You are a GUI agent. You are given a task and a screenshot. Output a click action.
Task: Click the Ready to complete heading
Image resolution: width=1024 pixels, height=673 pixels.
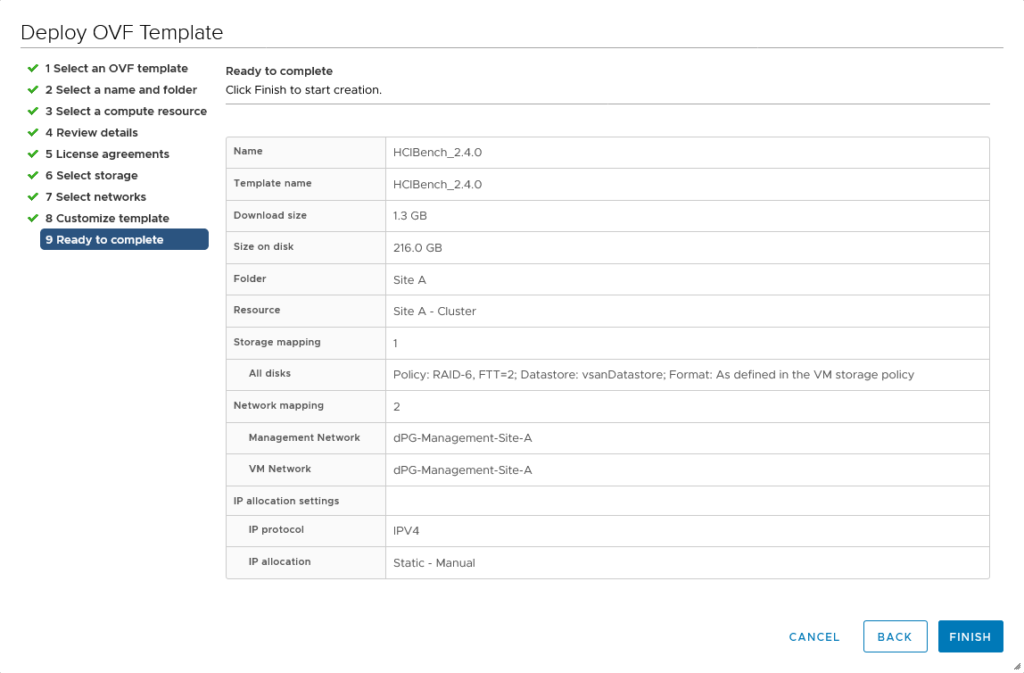[279, 70]
